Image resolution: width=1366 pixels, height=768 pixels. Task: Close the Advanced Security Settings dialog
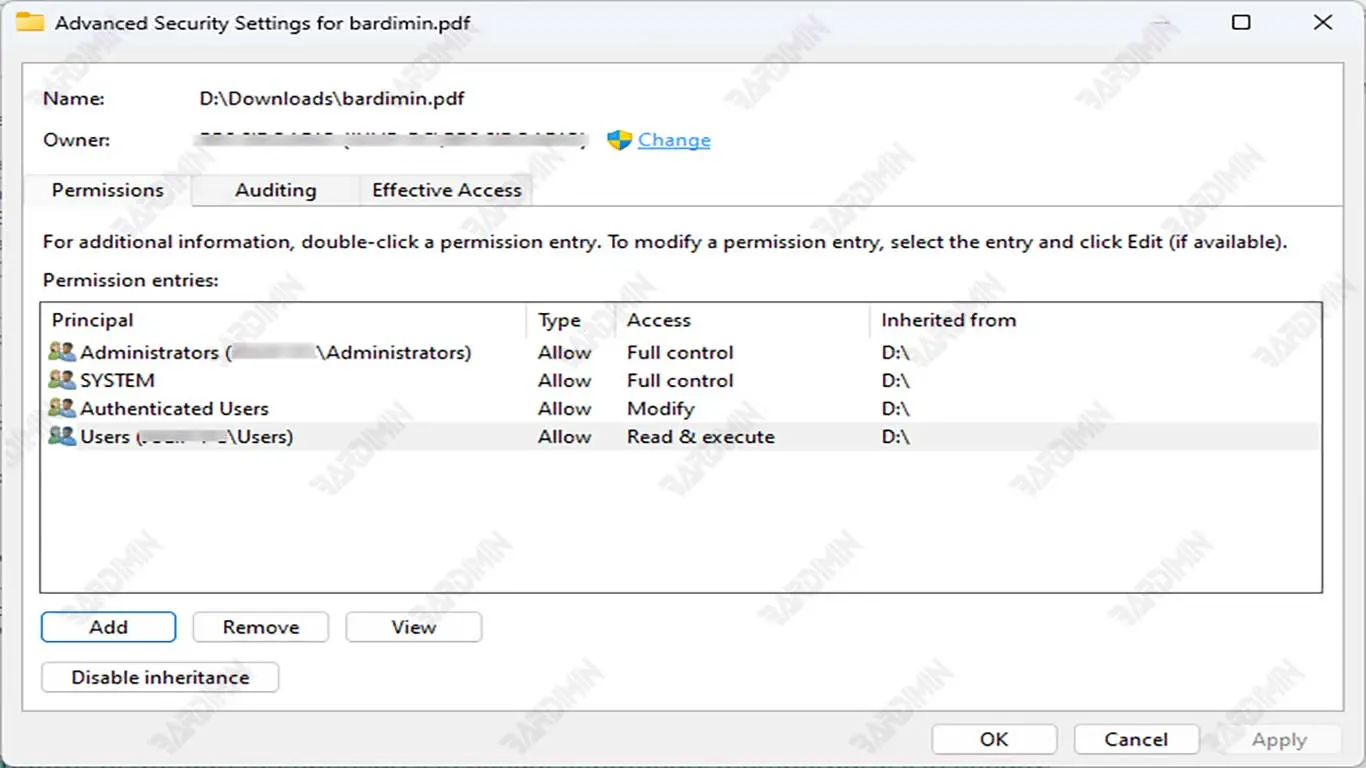(x=1323, y=22)
